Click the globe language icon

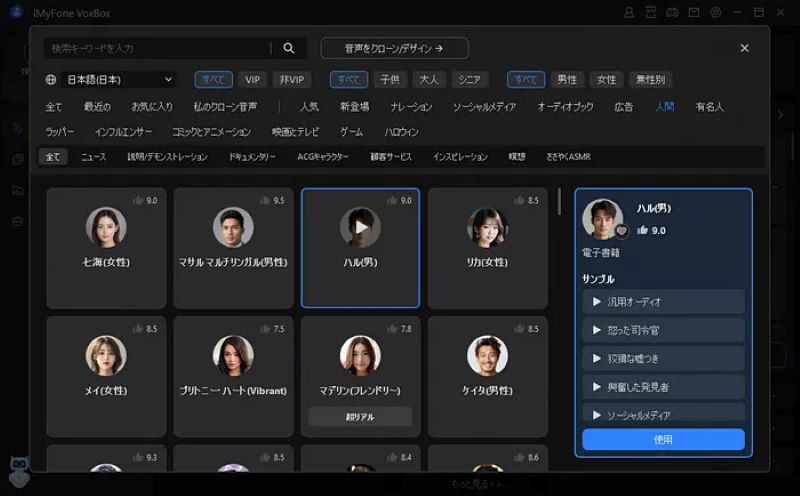coord(51,80)
